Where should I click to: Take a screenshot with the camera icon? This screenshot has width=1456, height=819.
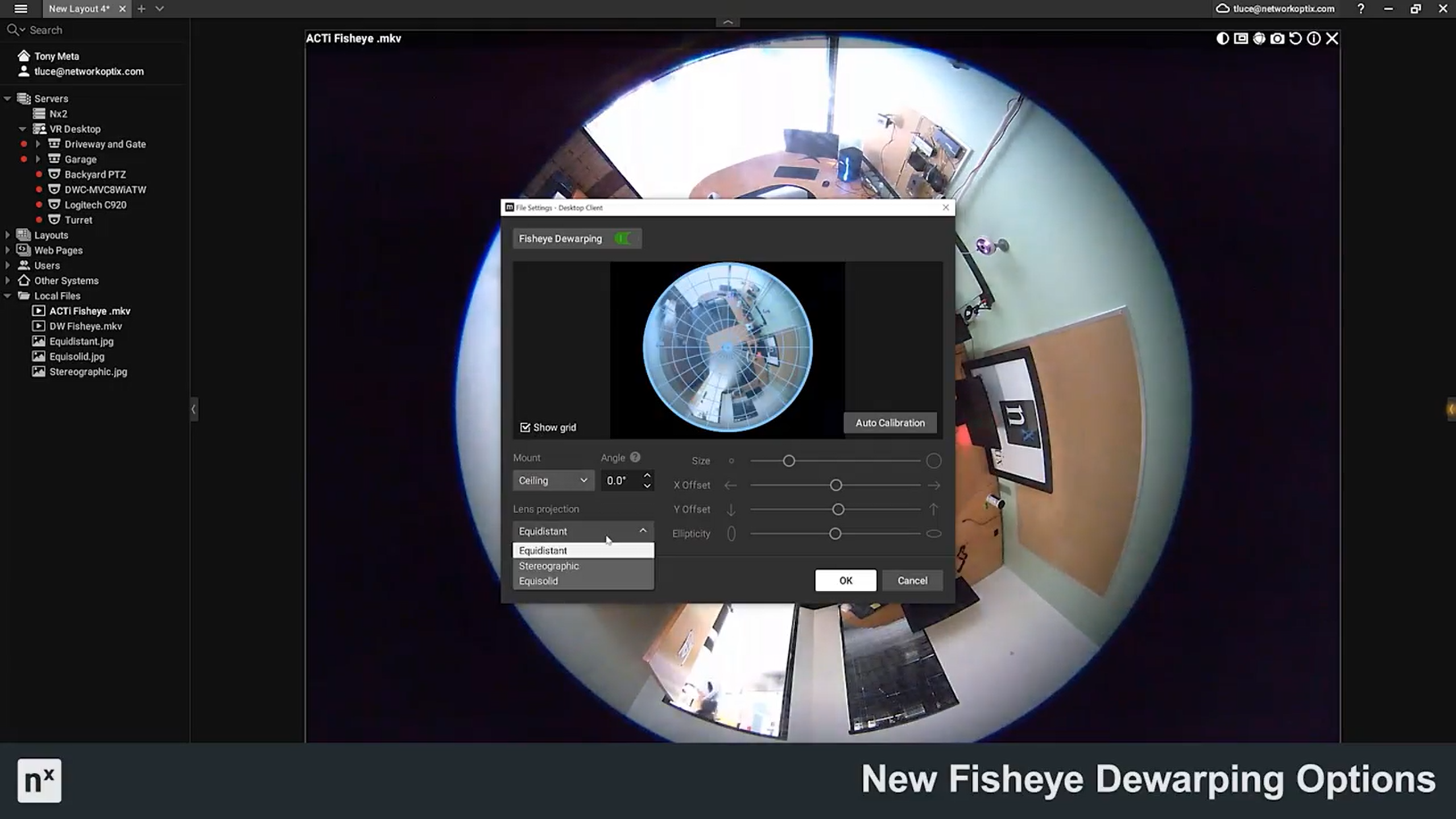(x=1277, y=38)
